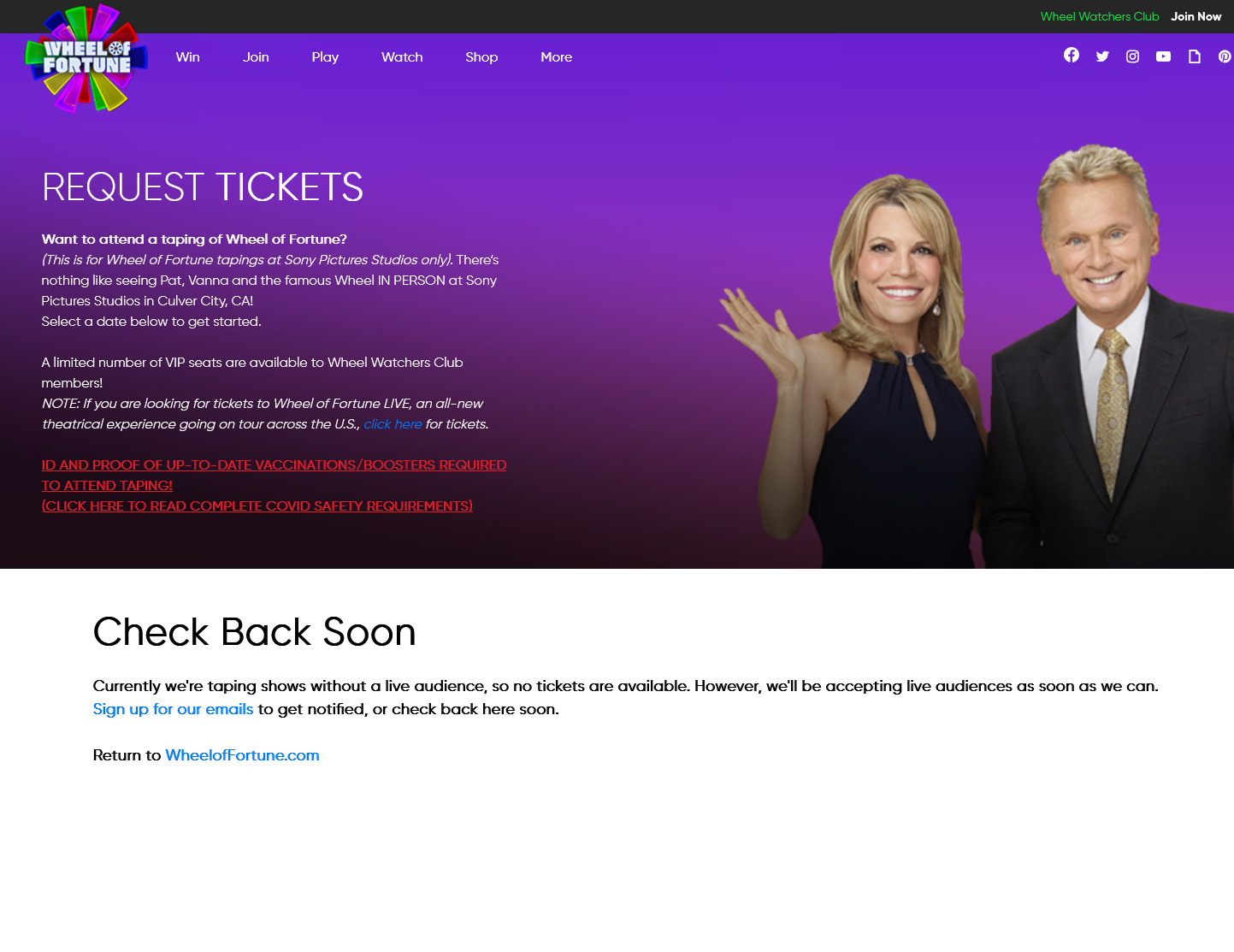This screenshot has height=952, width=1234.
Task: Click the document page icon in header
Action: tap(1195, 56)
